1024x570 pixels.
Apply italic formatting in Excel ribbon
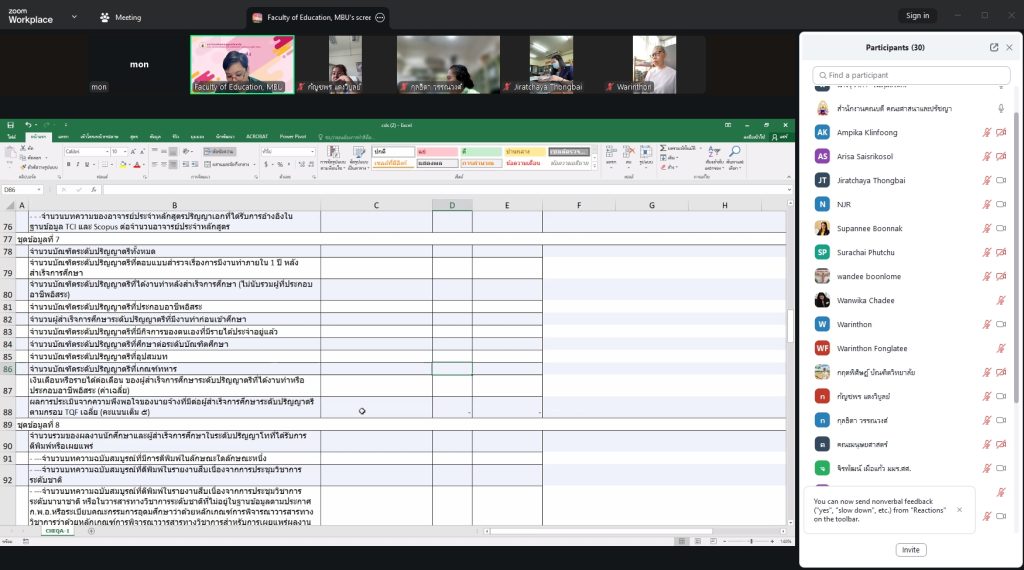coord(78,165)
